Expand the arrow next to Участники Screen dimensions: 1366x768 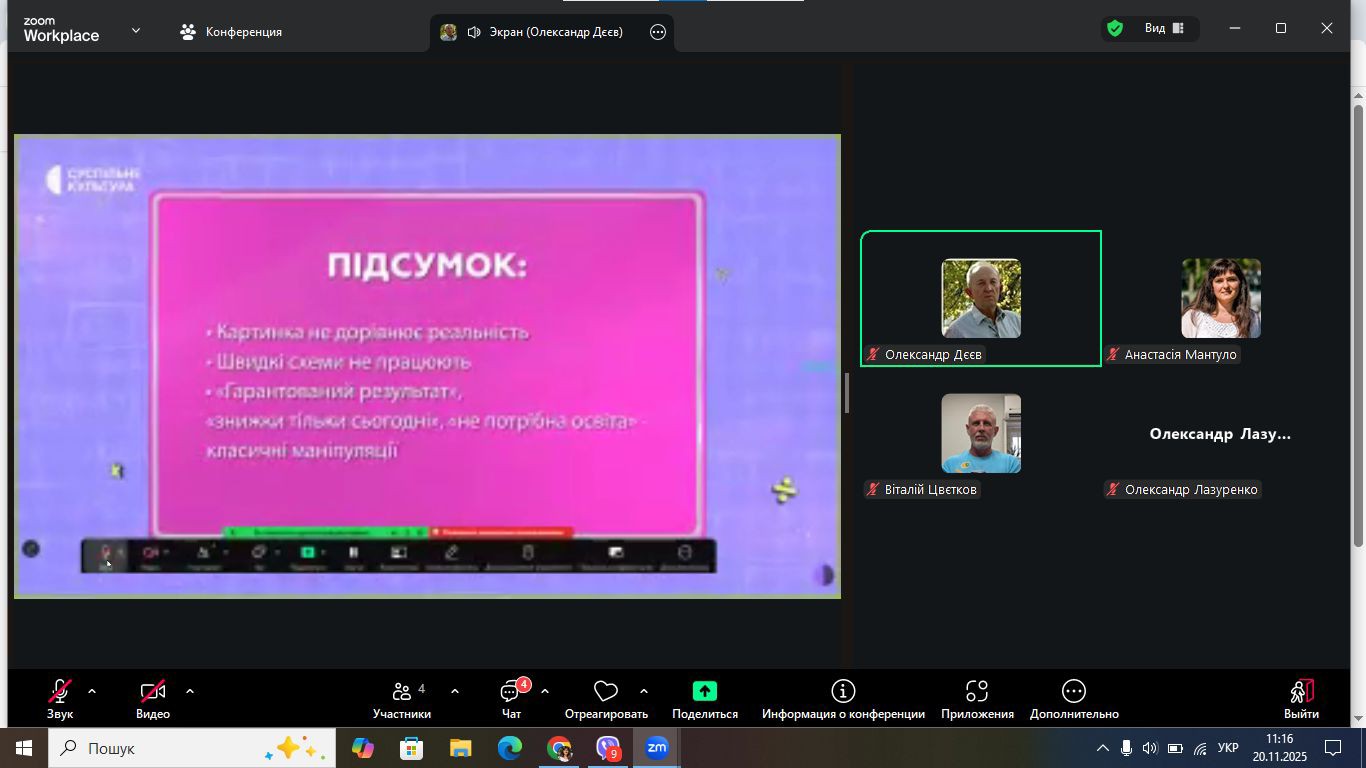[455, 691]
